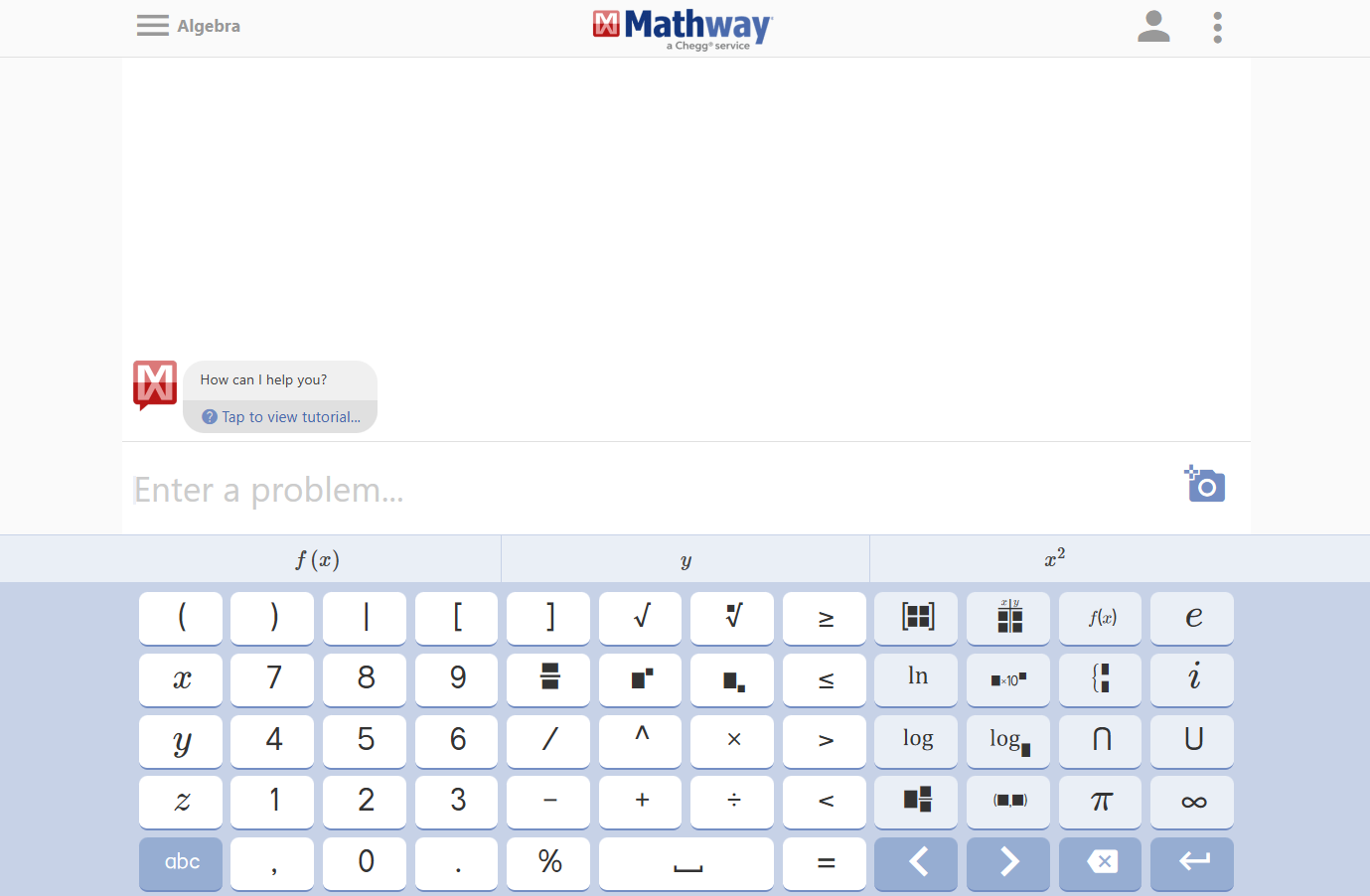Image resolution: width=1370 pixels, height=896 pixels.
Task: Click the backspace delete key
Action: pos(1100,862)
